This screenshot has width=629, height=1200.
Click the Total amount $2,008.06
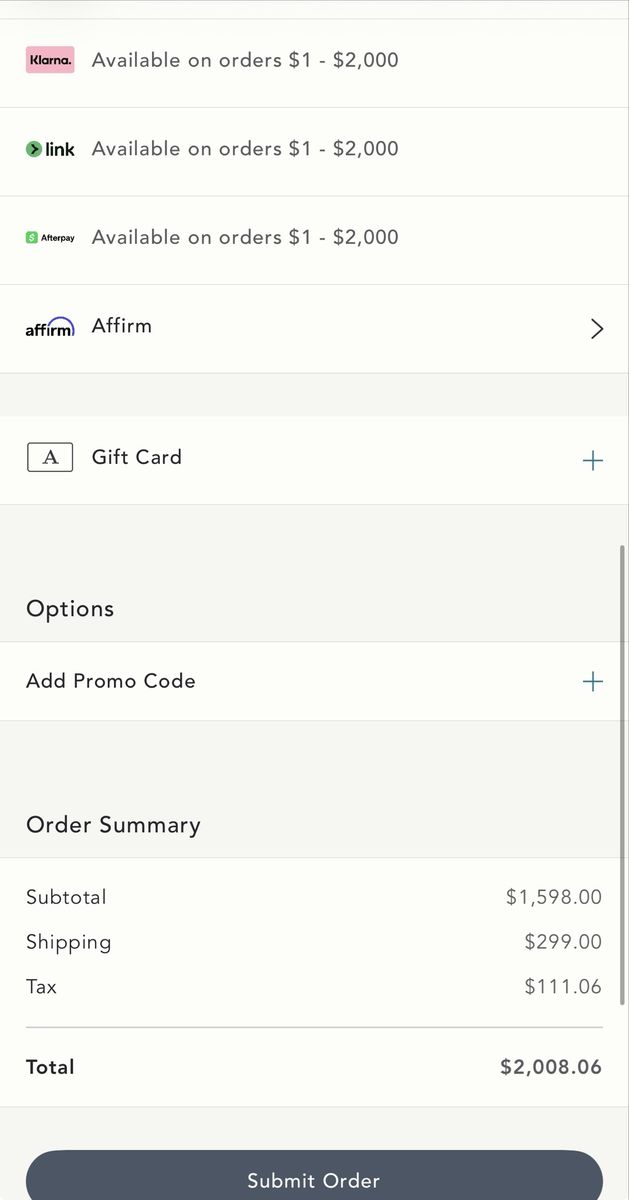tap(551, 1067)
